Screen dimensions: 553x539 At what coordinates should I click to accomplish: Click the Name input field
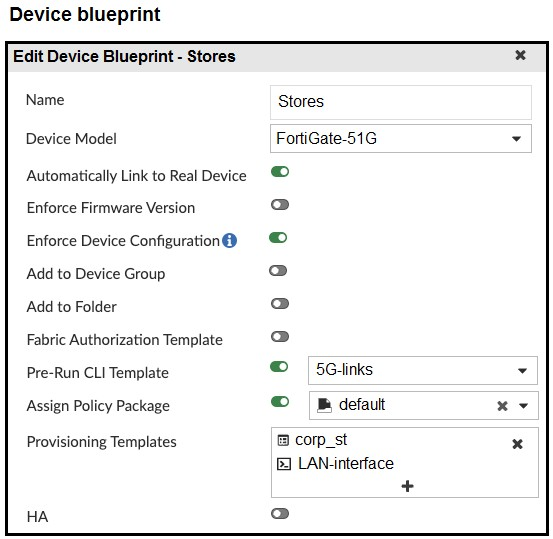click(x=401, y=102)
